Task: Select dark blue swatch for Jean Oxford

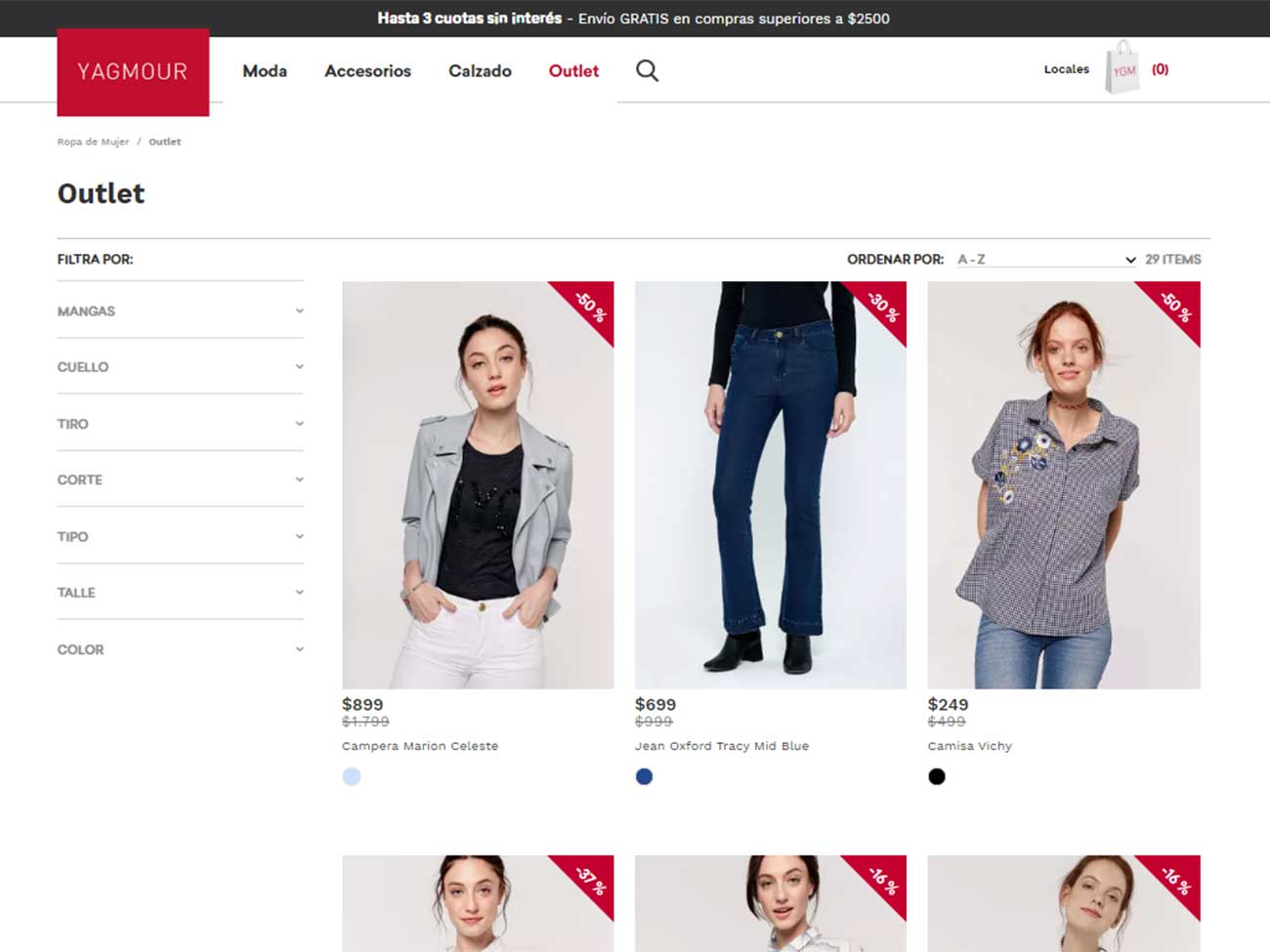Action: click(x=644, y=776)
